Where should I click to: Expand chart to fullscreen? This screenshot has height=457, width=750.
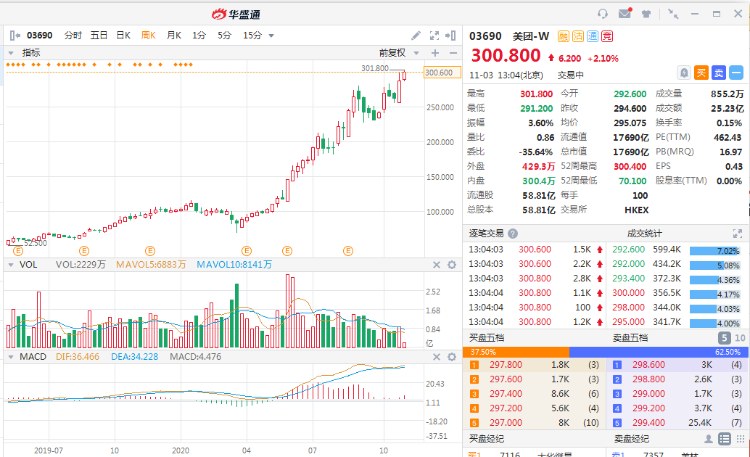434,35
